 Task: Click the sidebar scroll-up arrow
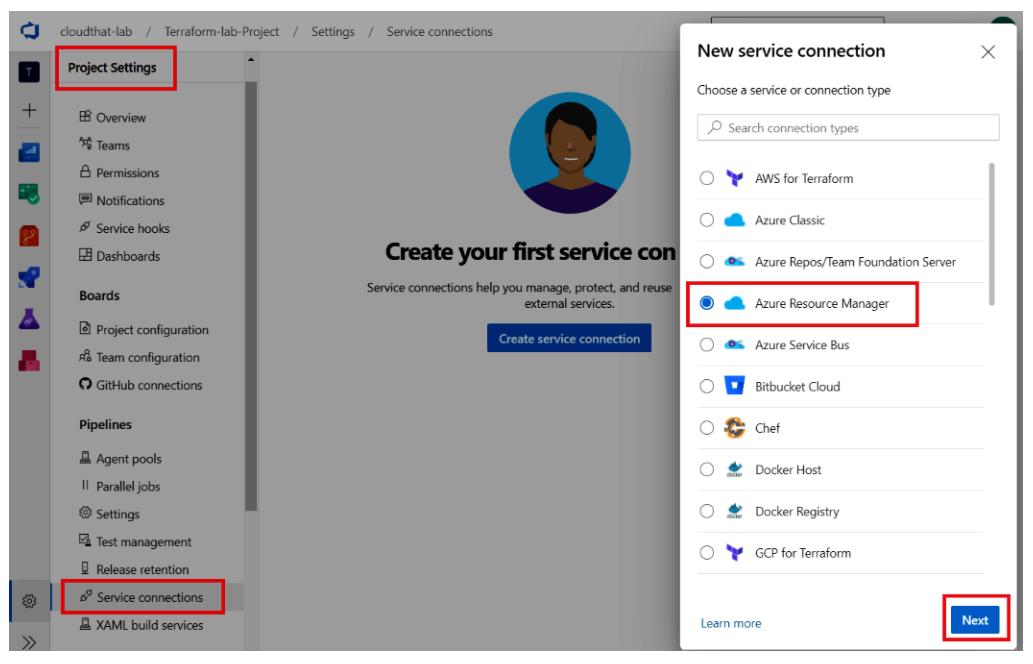pos(250,60)
